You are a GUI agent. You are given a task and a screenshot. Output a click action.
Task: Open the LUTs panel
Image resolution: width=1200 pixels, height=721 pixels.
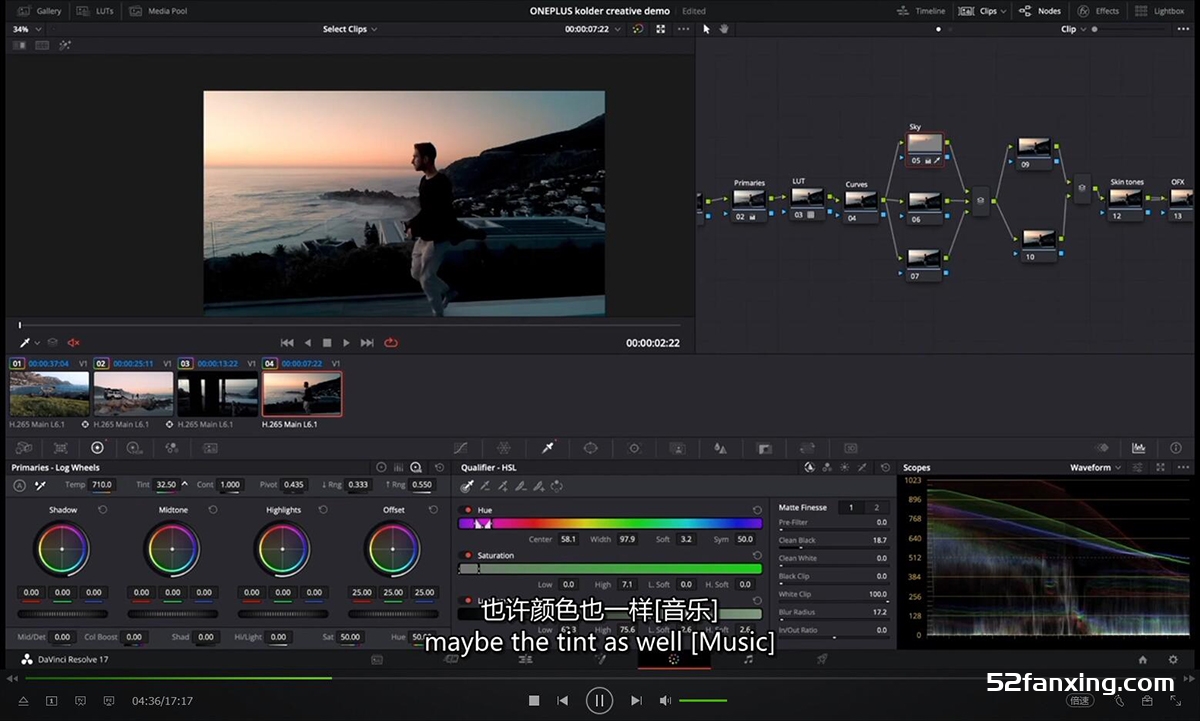coord(96,11)
